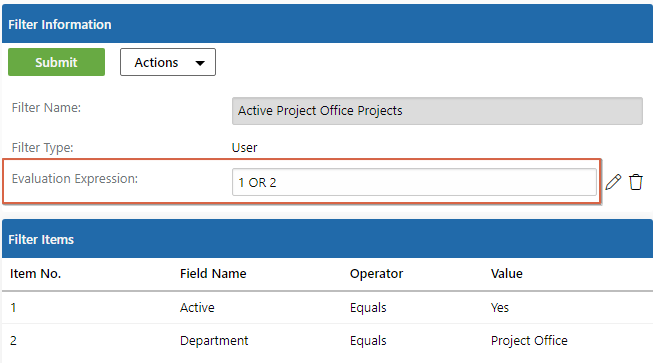Image resolution: width=653 pixels, height=363 pixels.
Task: Open the Actions dropdown
Action: (x=168, y=62)
